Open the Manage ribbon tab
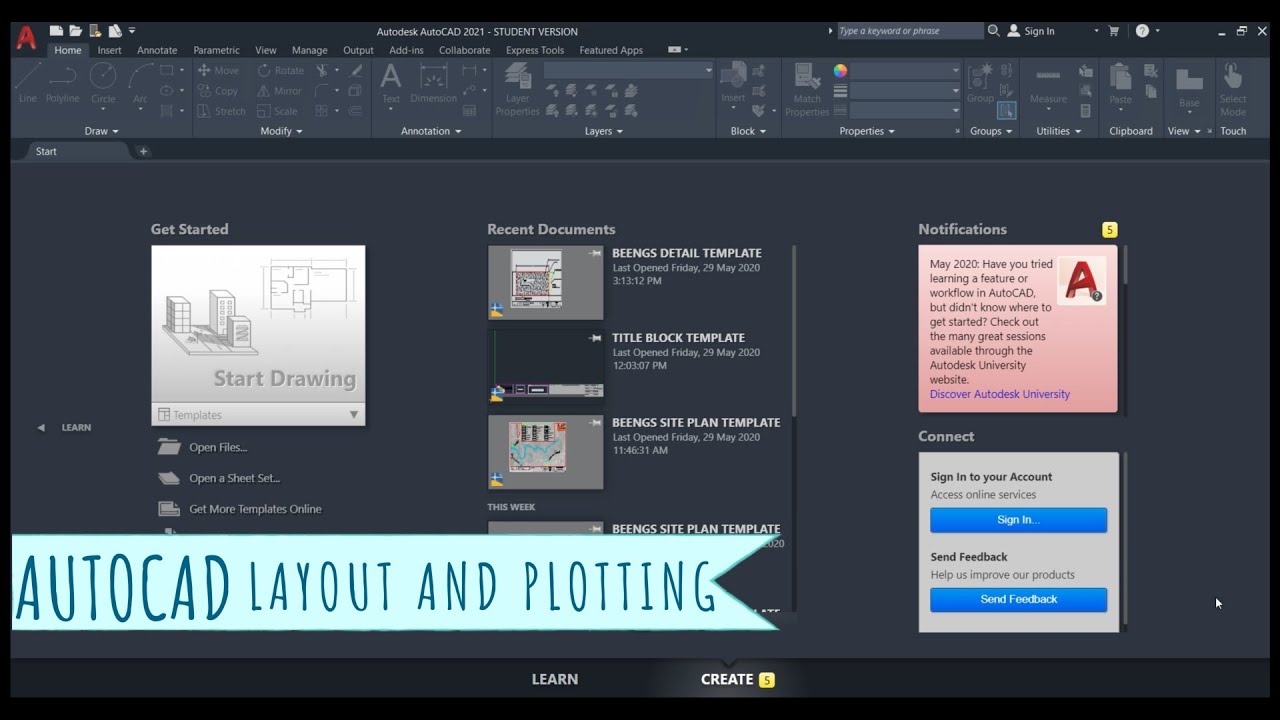 click(x=310, y=50)
